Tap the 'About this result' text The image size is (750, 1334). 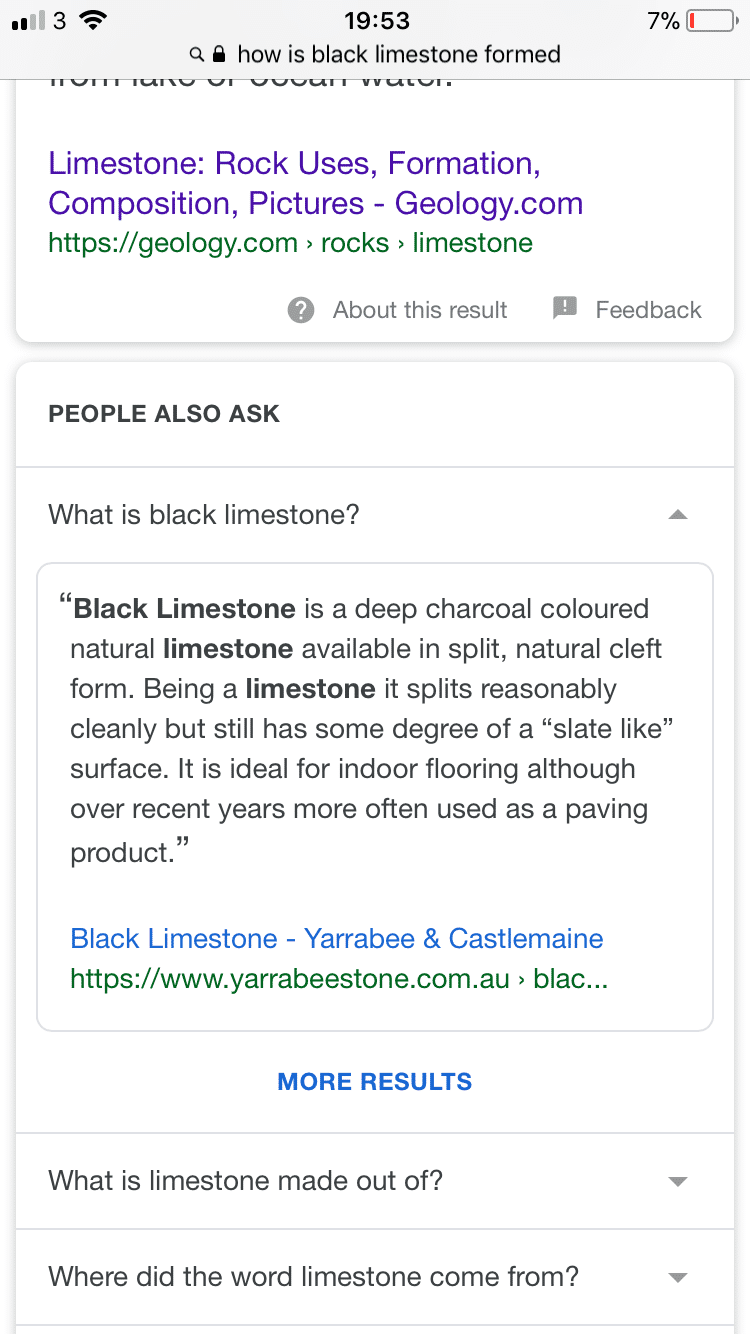(420, 310)
